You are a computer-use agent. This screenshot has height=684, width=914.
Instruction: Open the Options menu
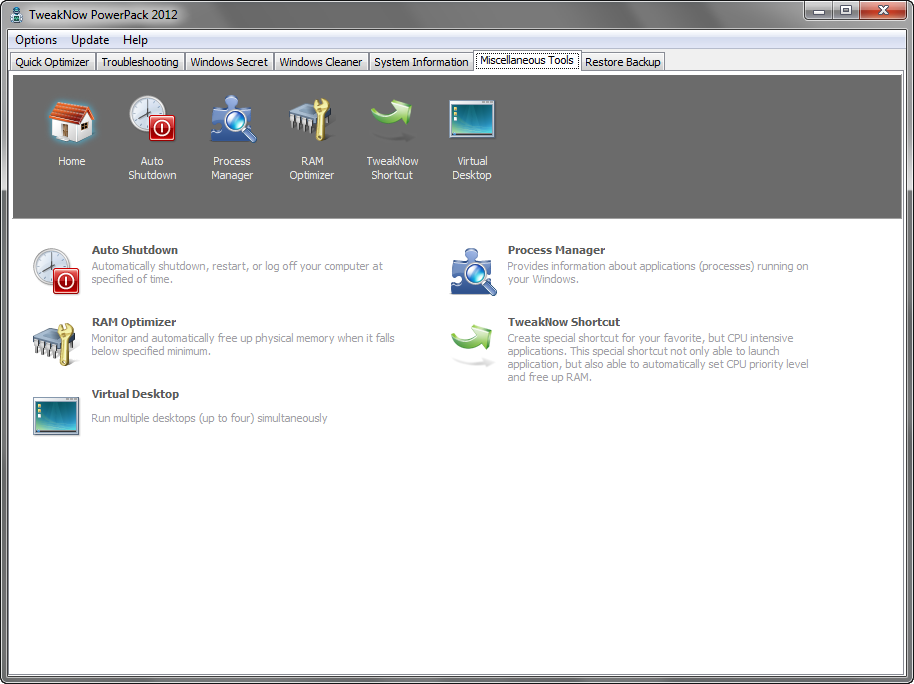[36, 40]
